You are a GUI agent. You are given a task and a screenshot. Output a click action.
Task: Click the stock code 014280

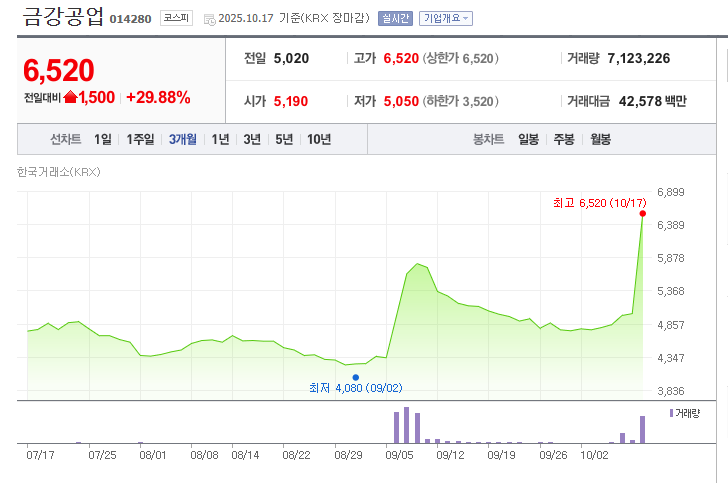click(x=130, y=19)
